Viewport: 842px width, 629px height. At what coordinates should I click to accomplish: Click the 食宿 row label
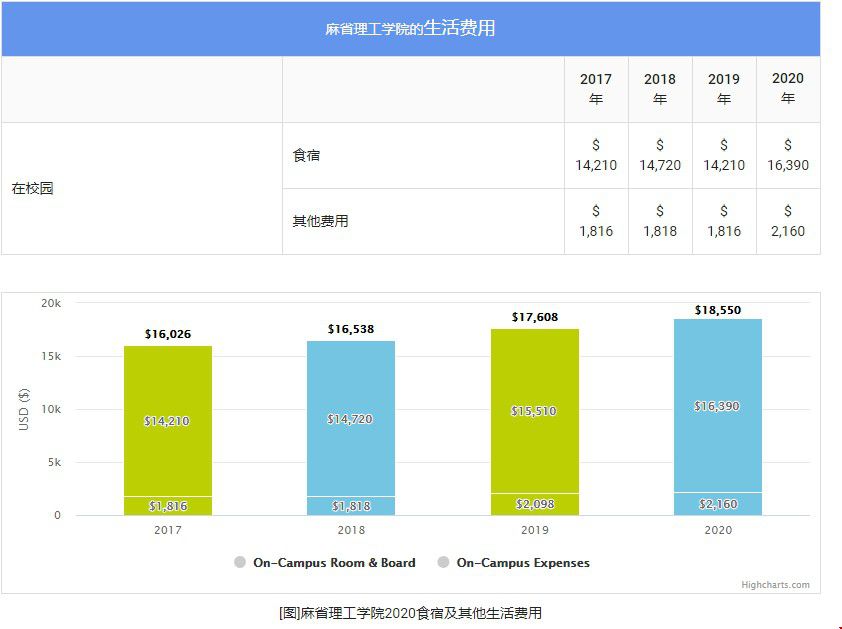(x=306, y=155)
